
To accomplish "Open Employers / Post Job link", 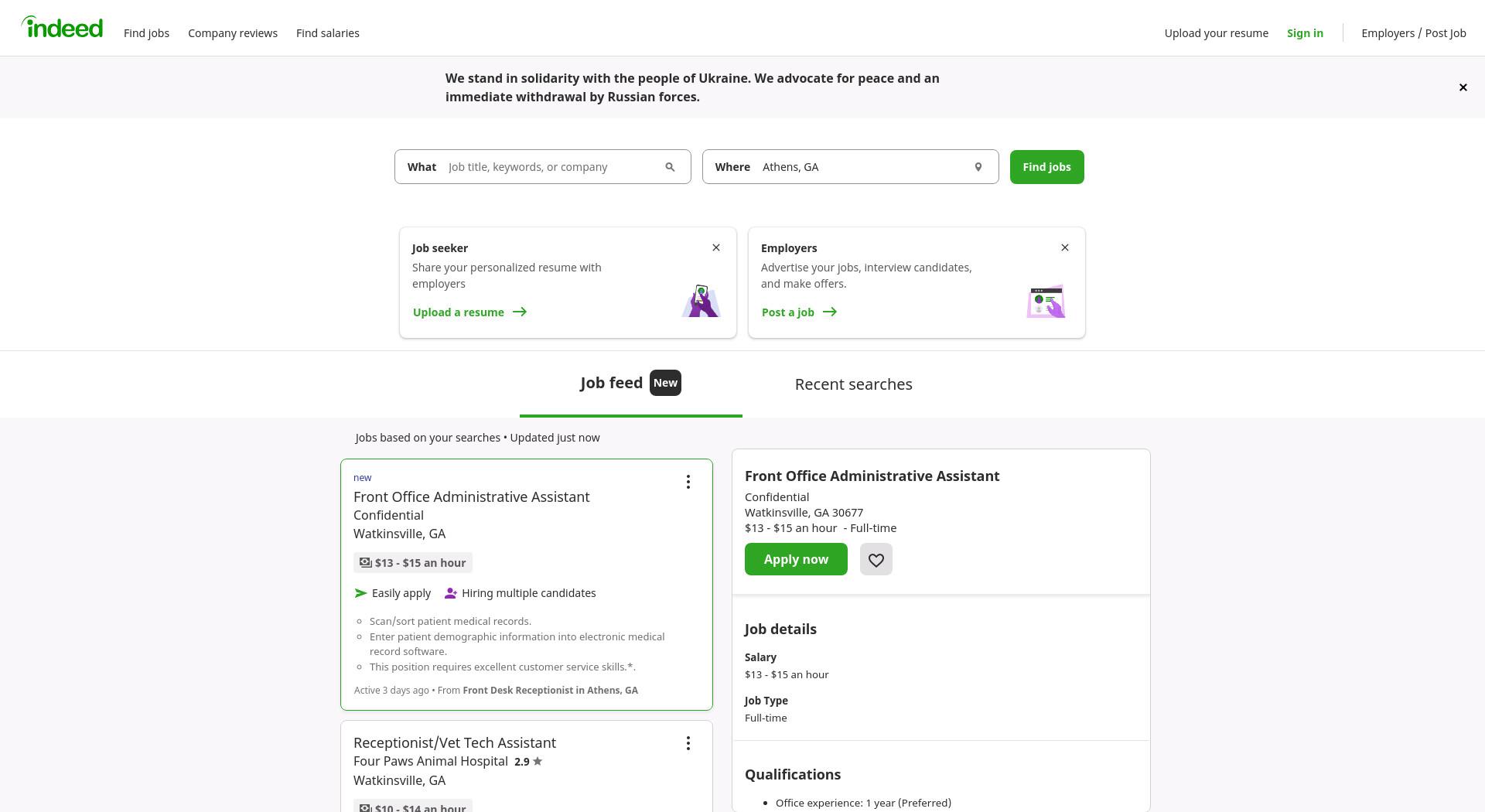I will click(x=1414, y=33).
